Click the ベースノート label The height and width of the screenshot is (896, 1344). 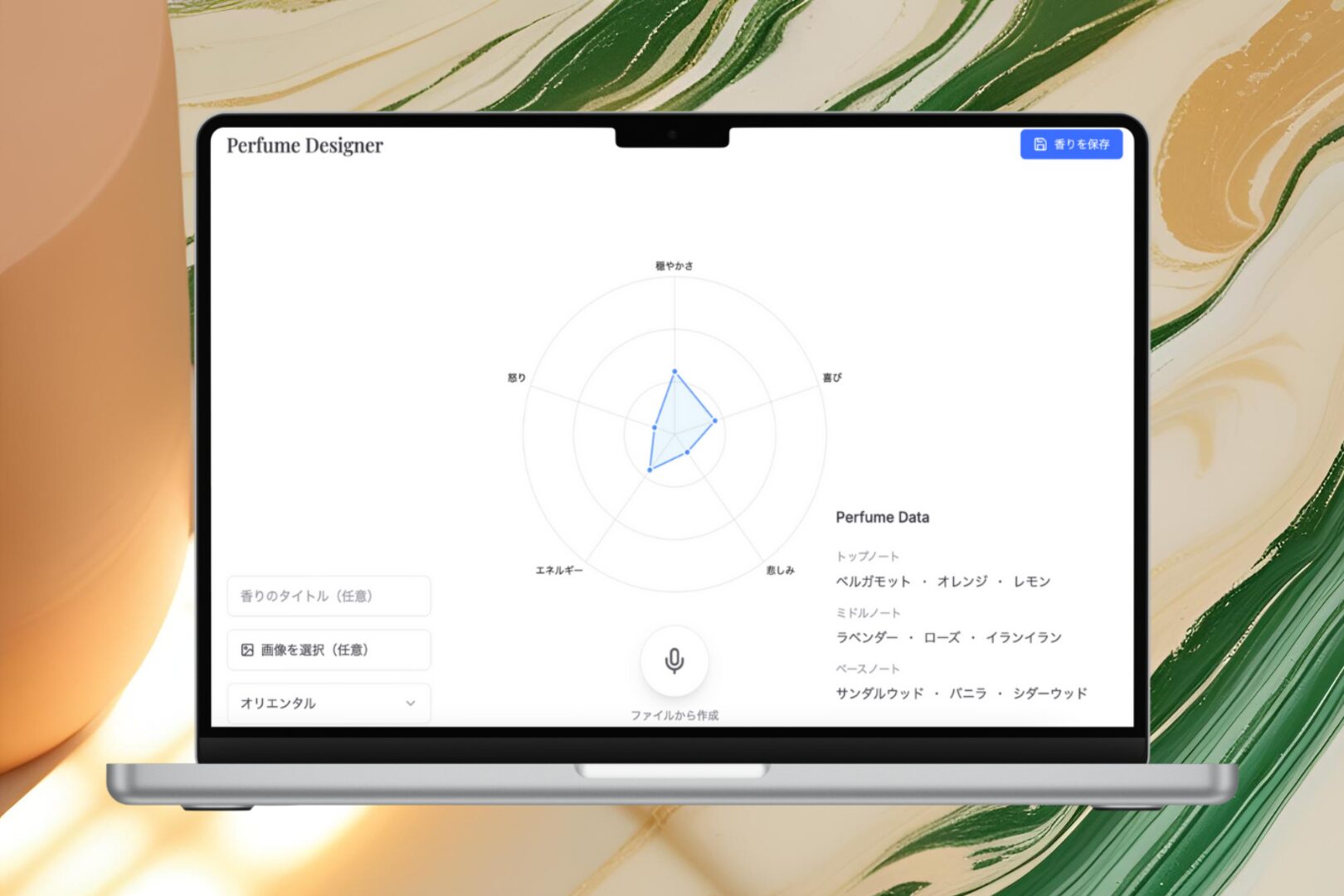868,669
